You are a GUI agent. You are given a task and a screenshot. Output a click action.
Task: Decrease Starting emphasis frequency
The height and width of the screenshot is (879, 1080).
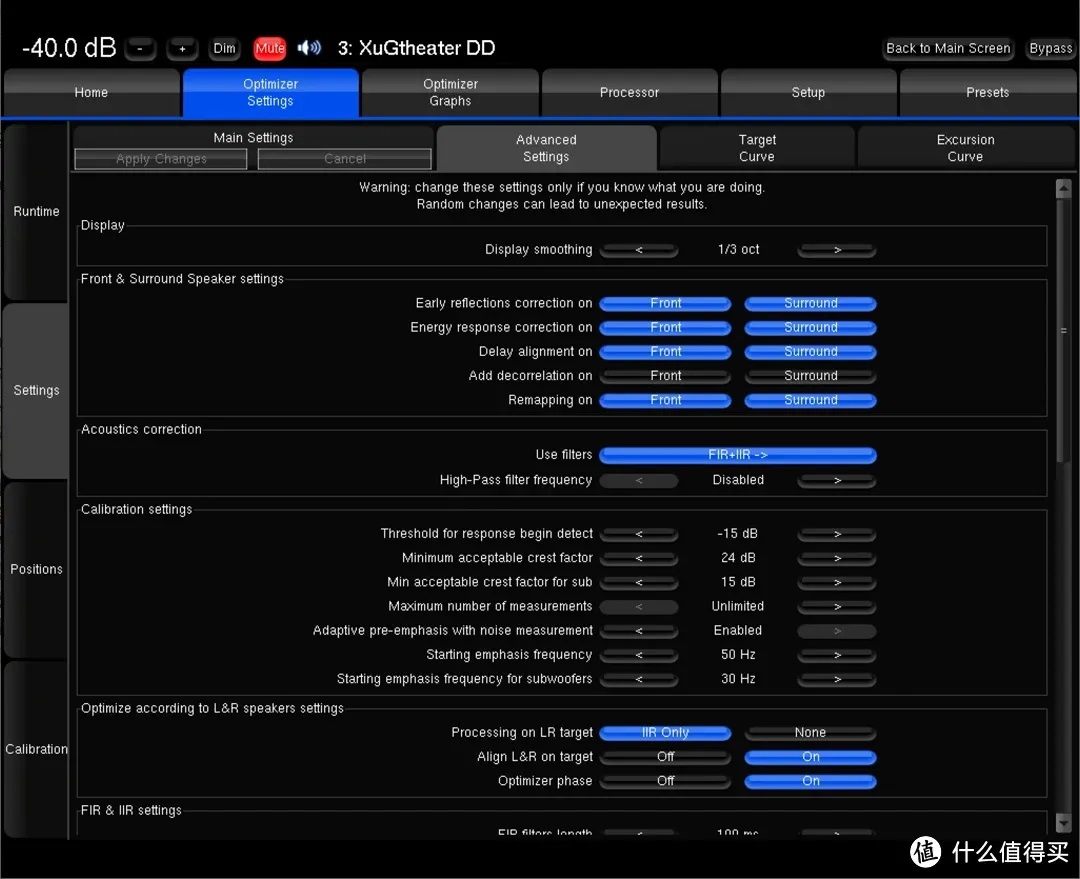point(639,654)
